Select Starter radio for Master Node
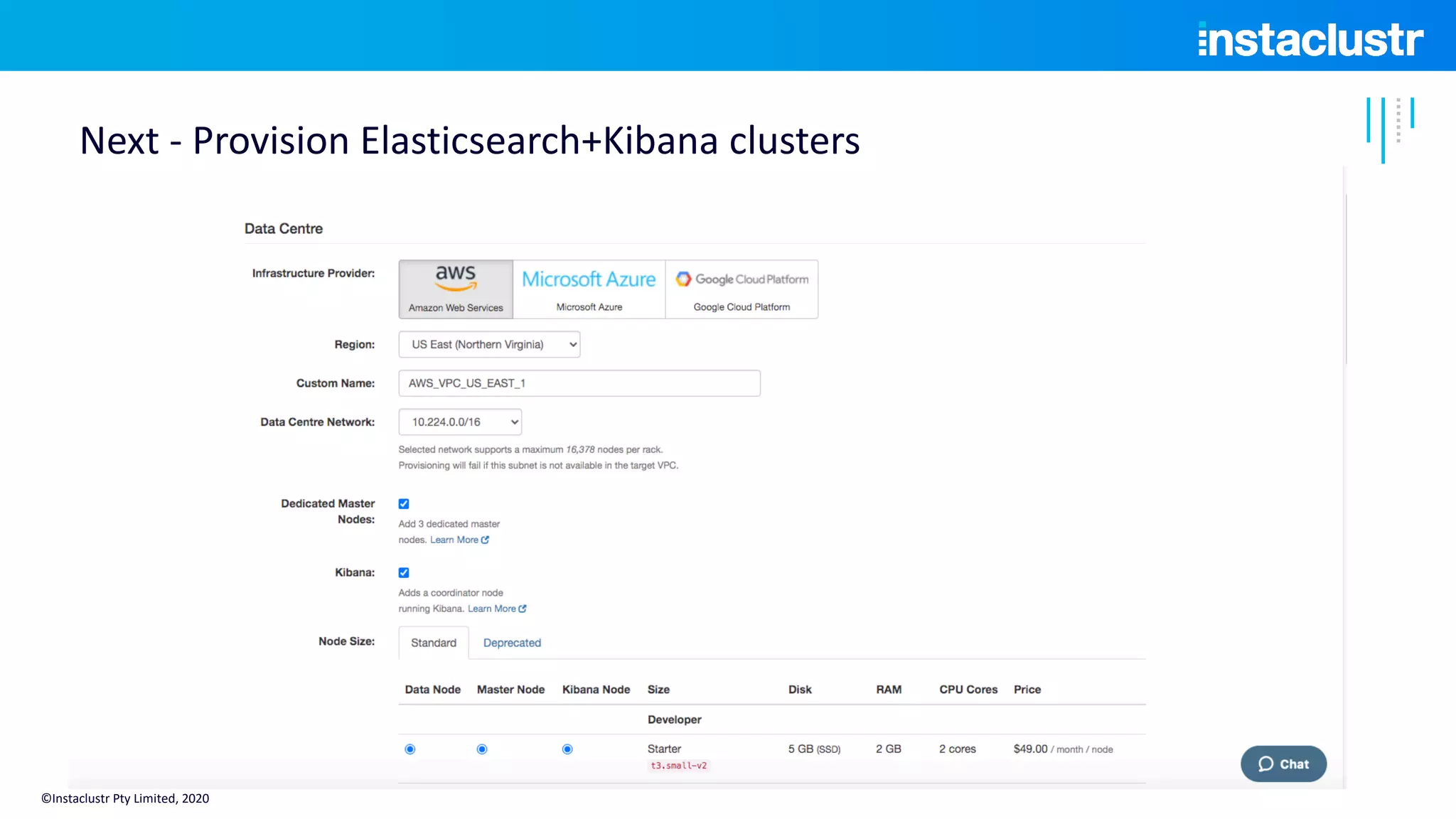The width and height of the screenshot is (1456, 819). pos(482,749)
